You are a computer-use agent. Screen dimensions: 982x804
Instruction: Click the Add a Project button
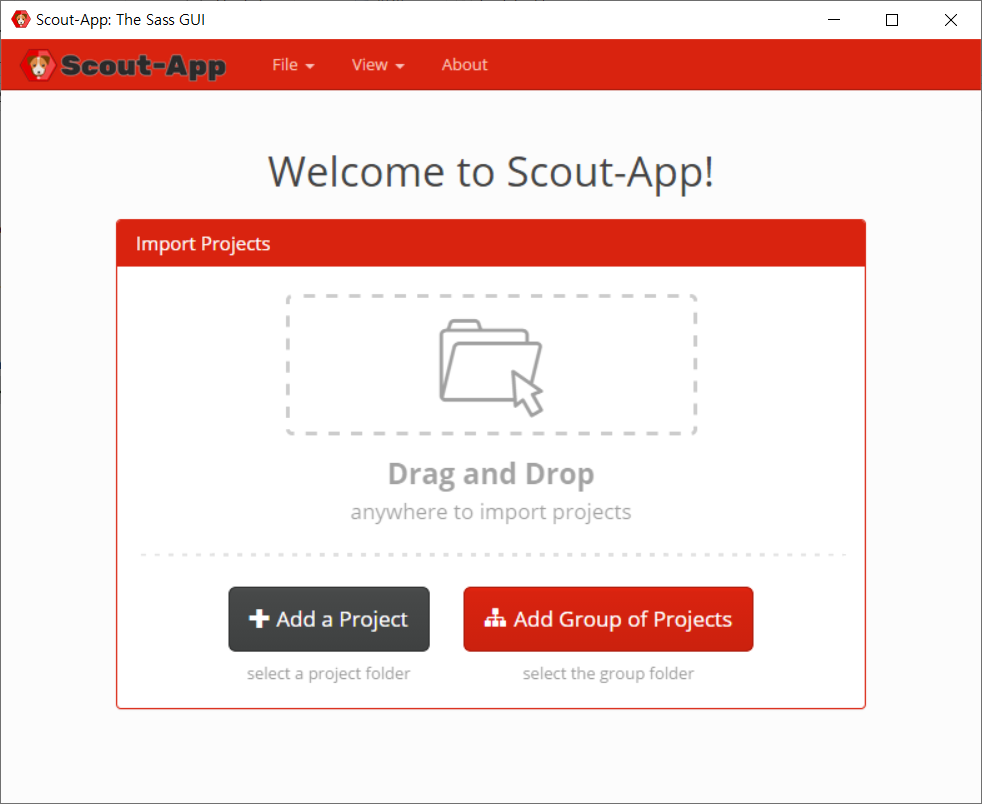(x=329, y=619)
